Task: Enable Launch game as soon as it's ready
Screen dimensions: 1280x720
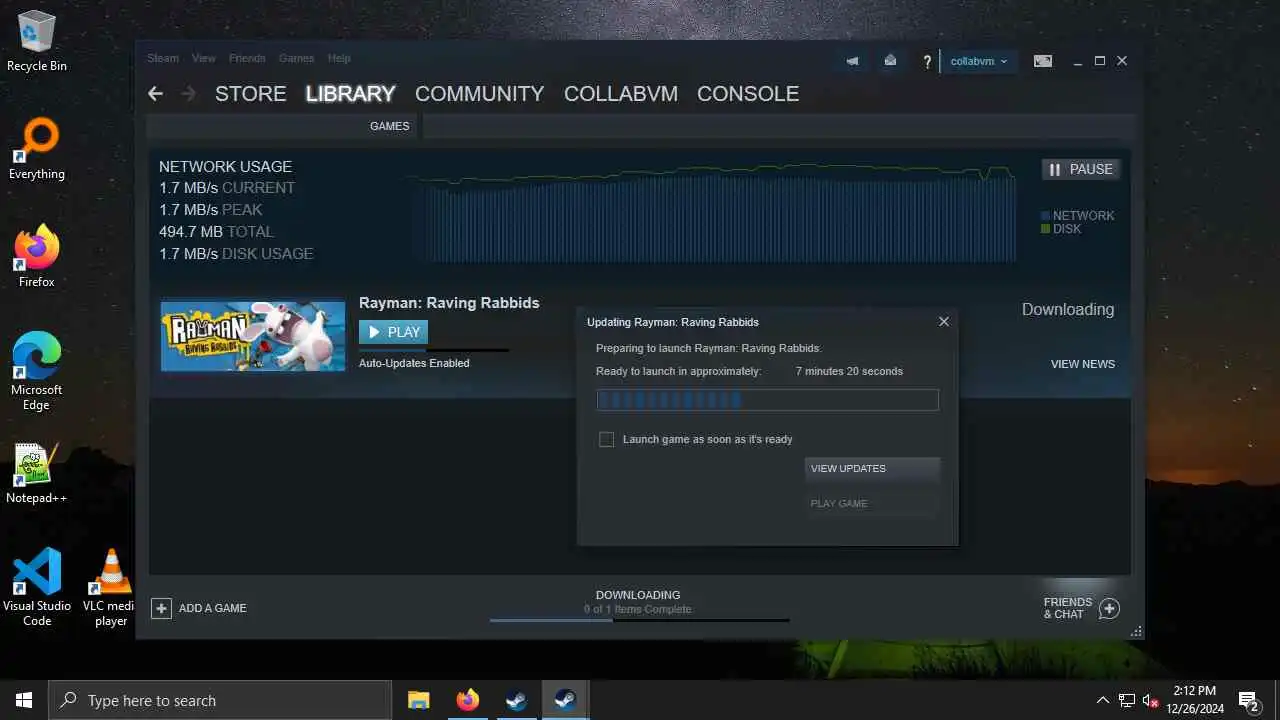Action: coord(606,439)
